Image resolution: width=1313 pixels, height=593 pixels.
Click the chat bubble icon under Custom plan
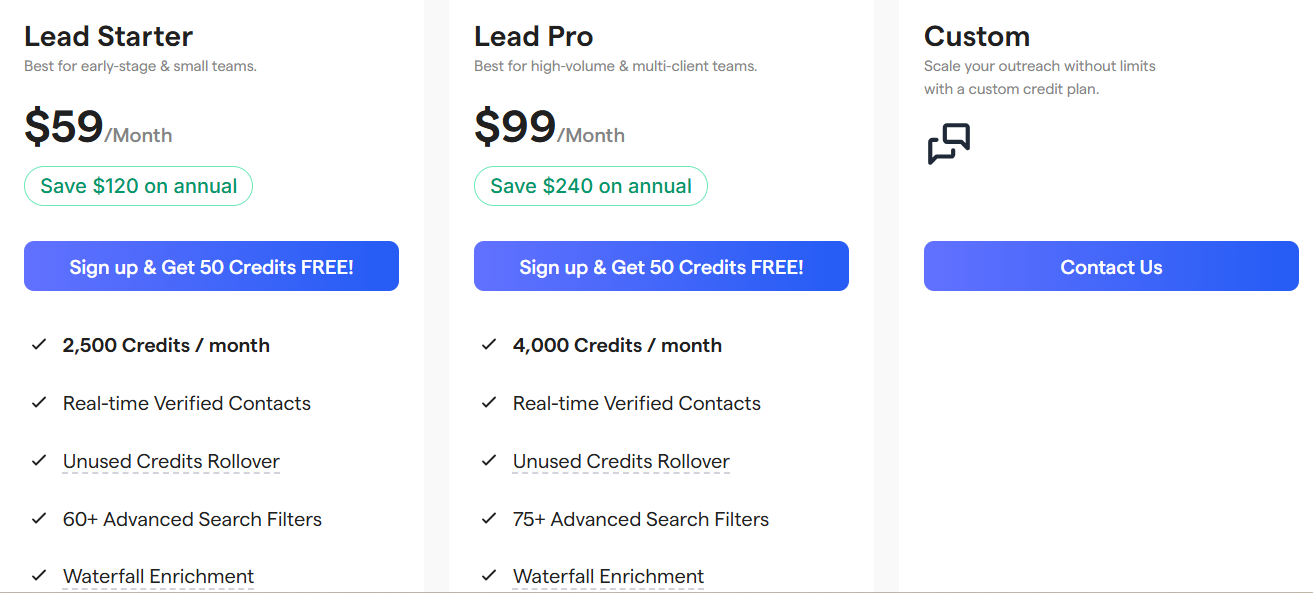click(x=946, y=143)
